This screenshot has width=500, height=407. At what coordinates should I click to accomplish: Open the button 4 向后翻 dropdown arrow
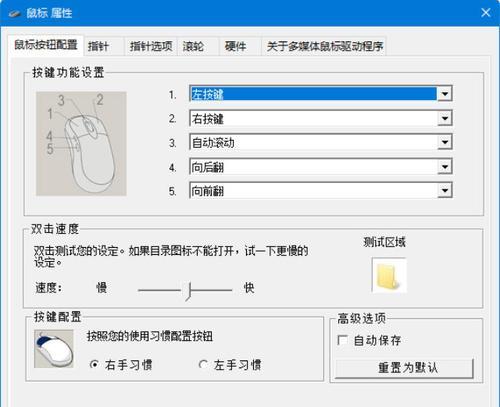[x=445, y=166]
